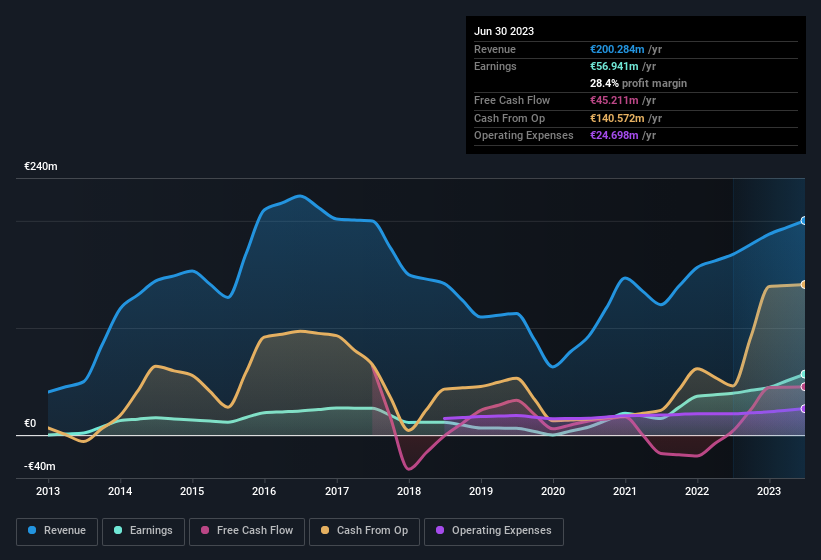Click the 2023 x-axis label
This screenshot has width=821, height=560.
click(x=769, y=491)
